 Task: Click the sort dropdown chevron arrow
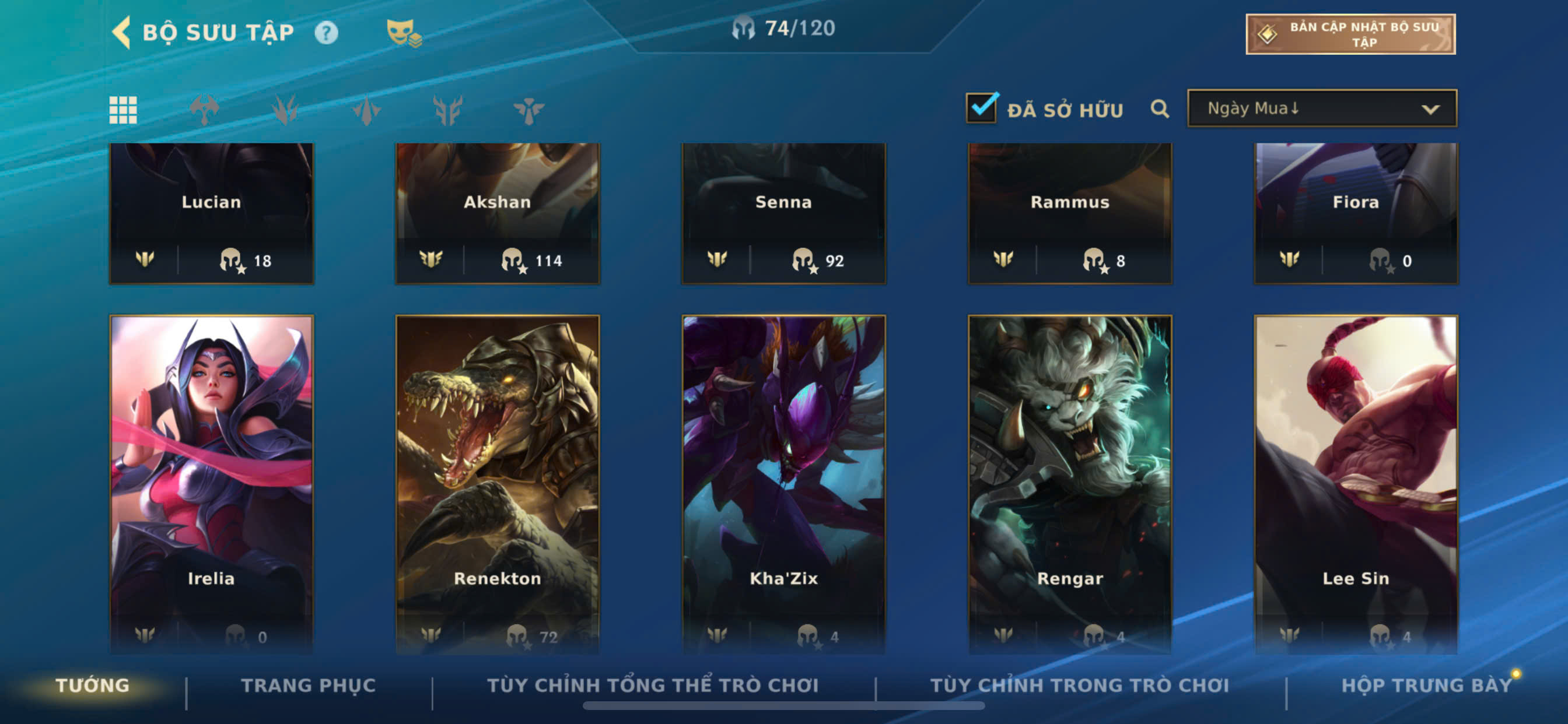[x=1430, y=110]
